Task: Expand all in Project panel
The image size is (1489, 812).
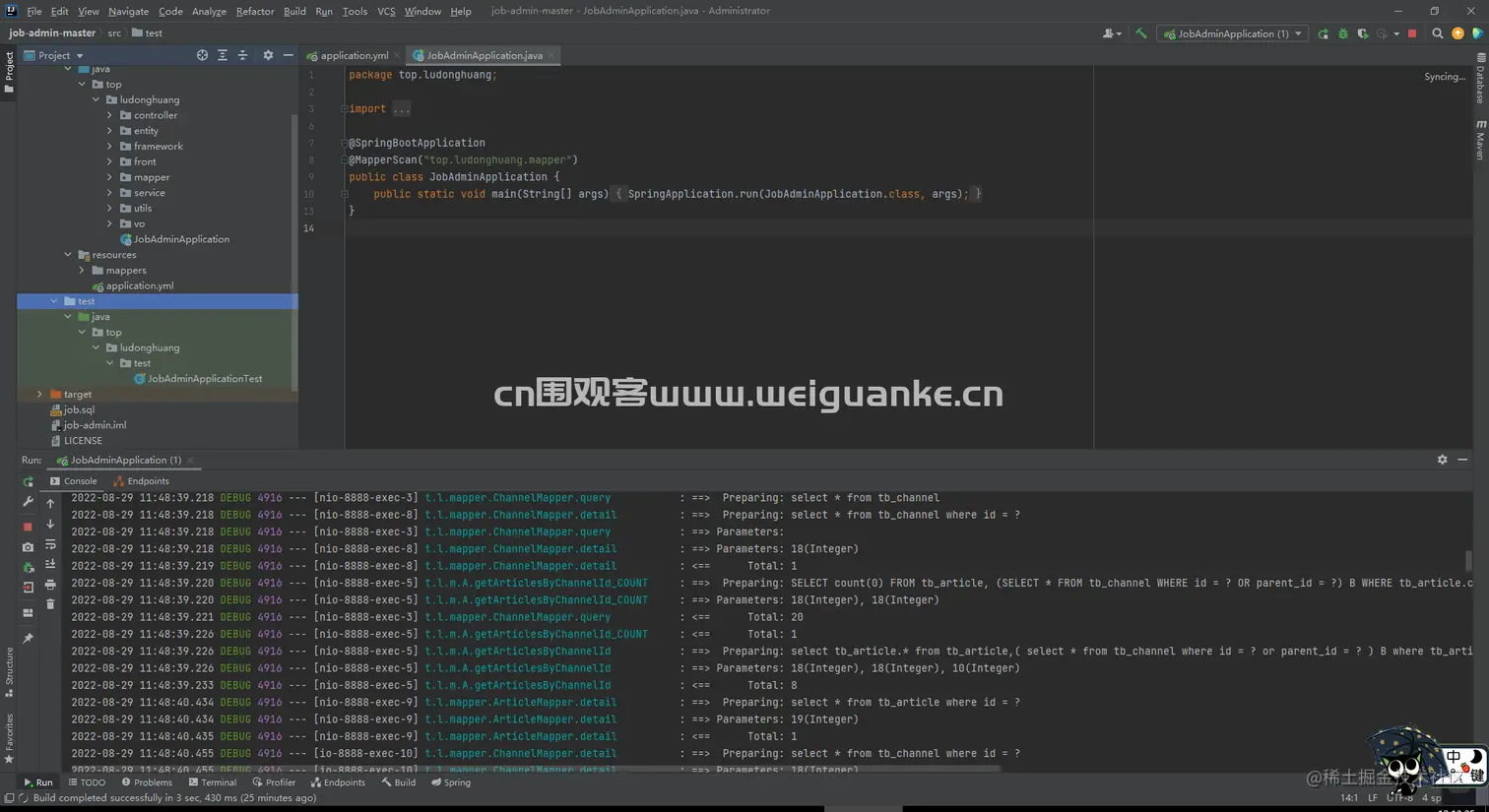Action: 223,55
